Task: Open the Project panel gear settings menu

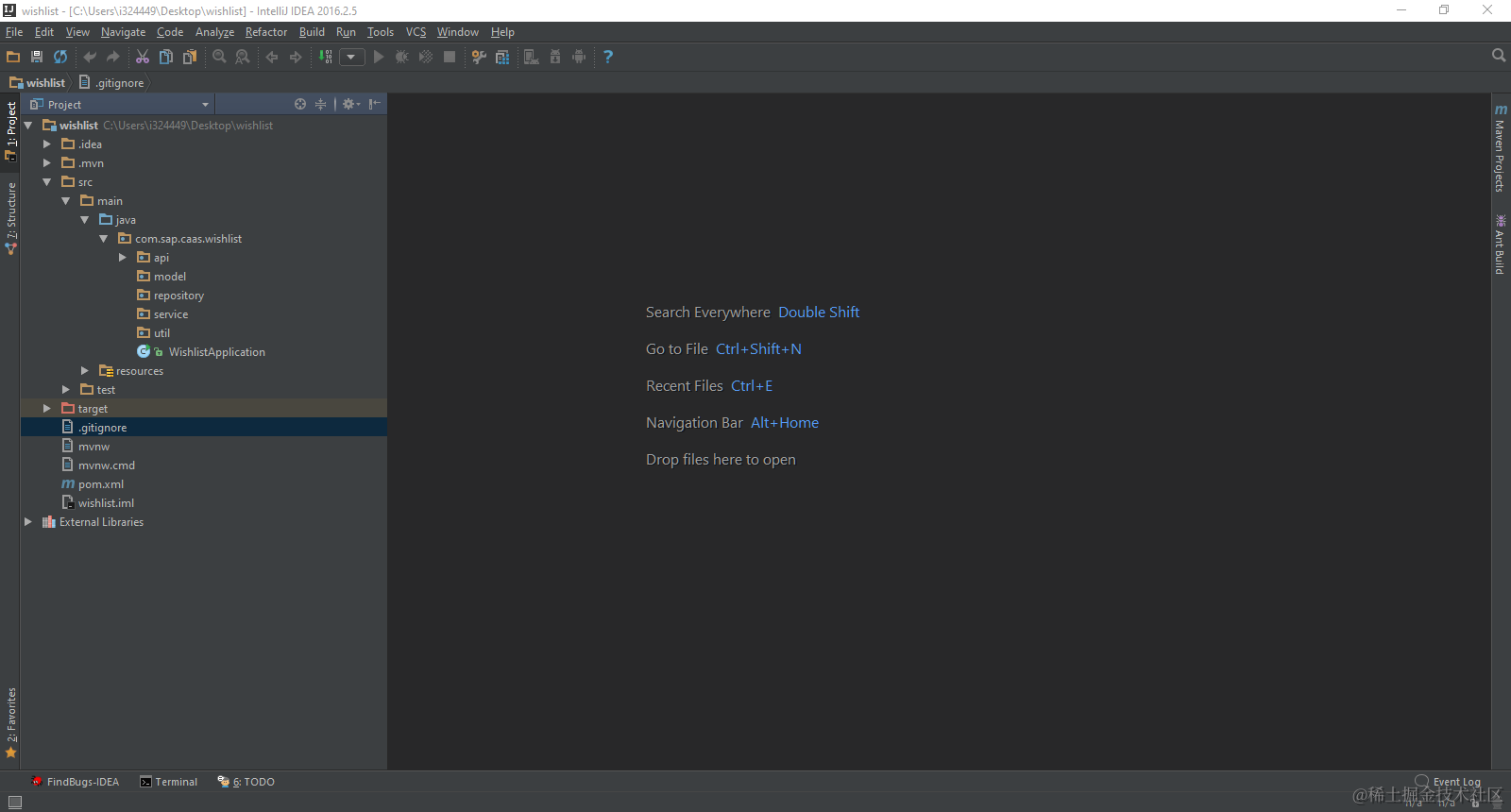Action: [x=350, y=104]
